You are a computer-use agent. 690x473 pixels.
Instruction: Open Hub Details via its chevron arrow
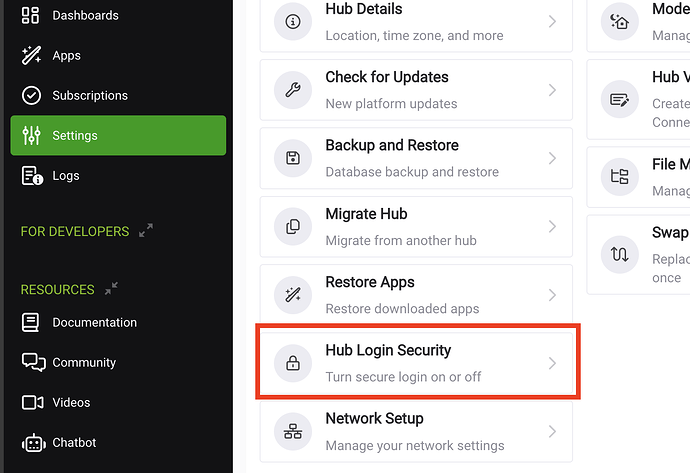tap(552, 22)
